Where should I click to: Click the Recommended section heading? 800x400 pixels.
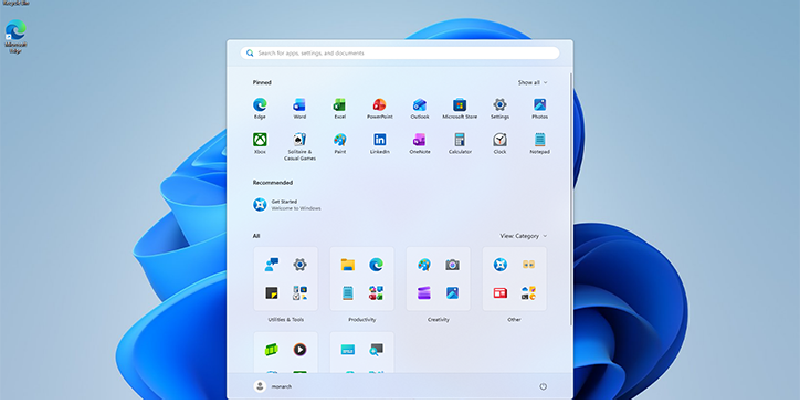pyautogui.click(x=273, y=182)
